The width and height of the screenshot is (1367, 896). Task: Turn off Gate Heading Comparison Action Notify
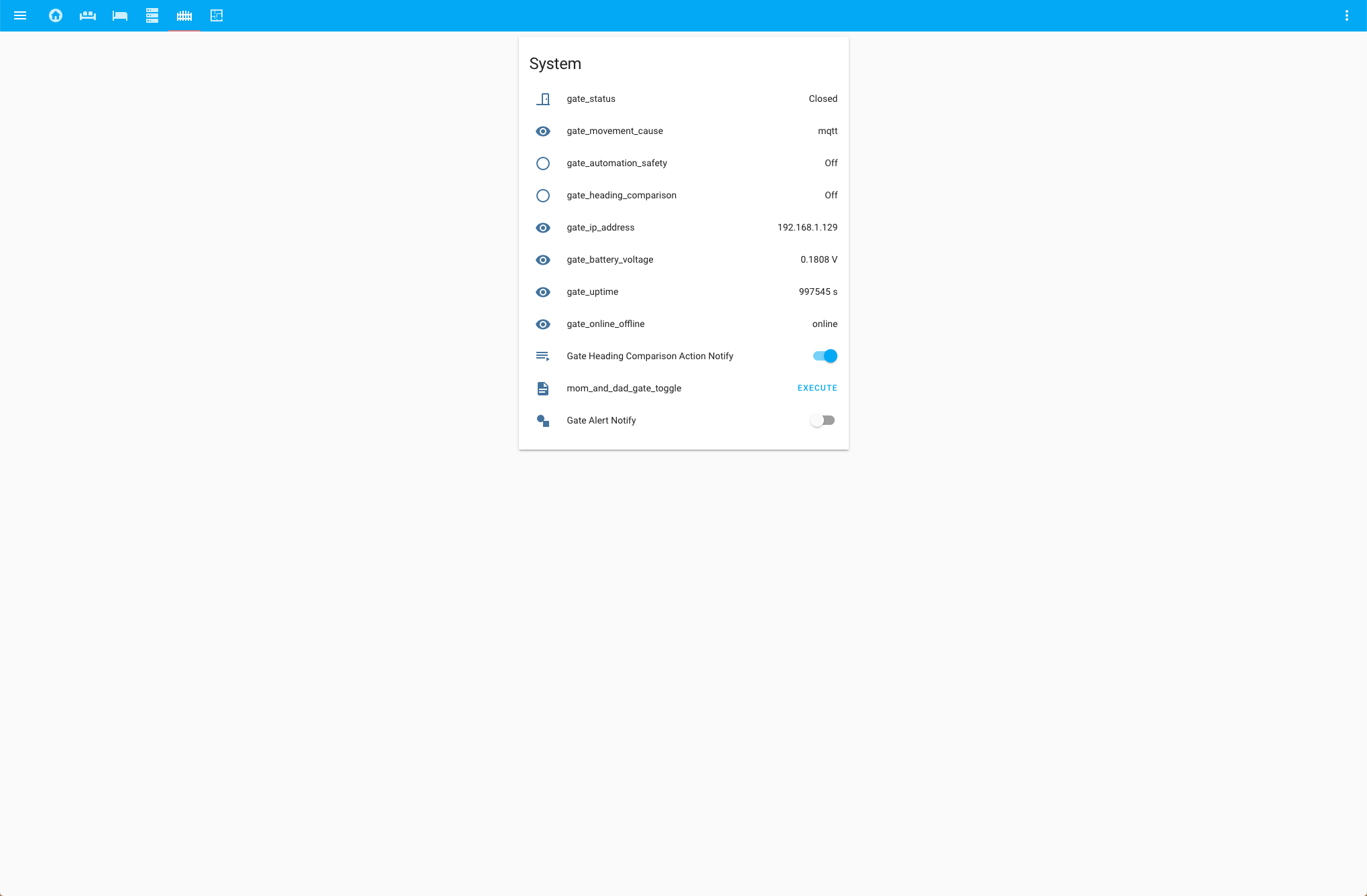tap(825, 356)
